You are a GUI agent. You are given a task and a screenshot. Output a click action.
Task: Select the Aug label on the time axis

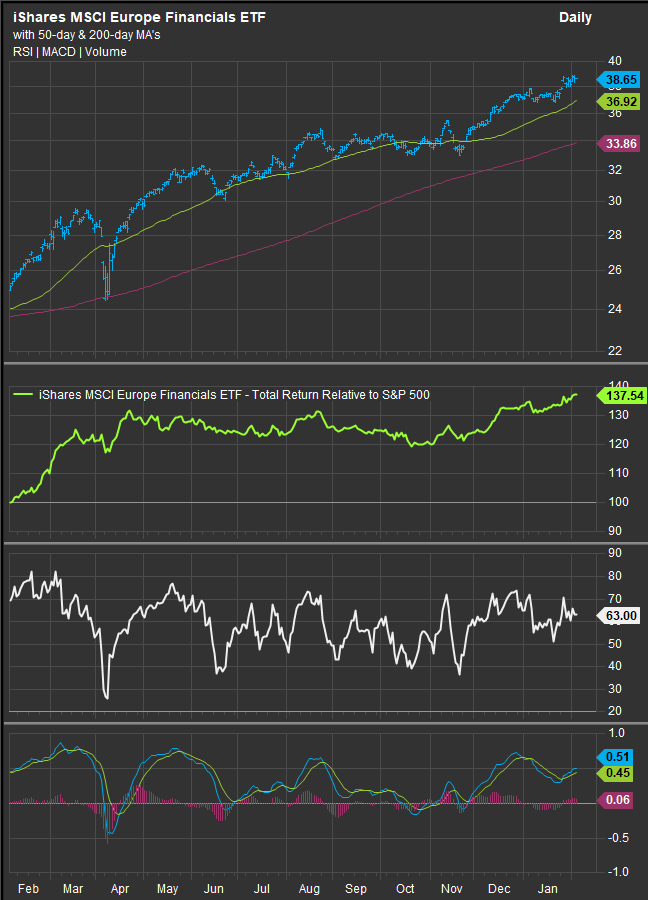pyautogui.click(x=308, y=888)
